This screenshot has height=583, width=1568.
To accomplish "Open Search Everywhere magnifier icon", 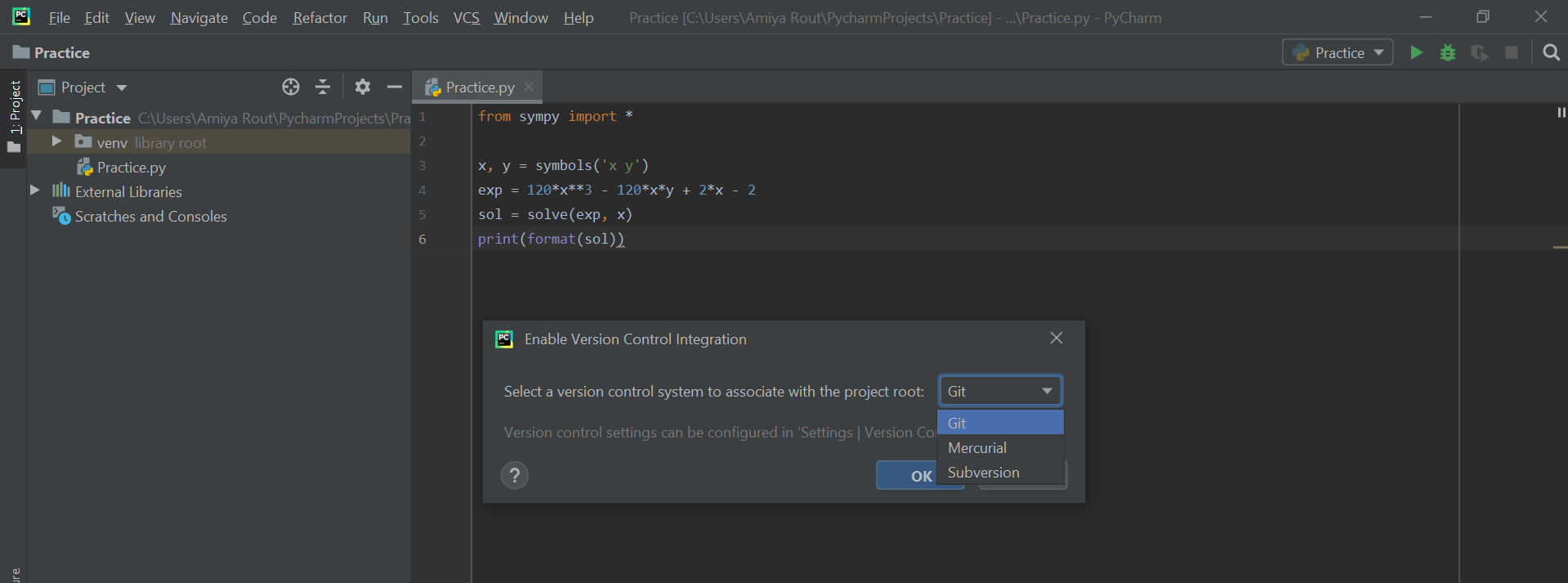I will click(1551, 52).
